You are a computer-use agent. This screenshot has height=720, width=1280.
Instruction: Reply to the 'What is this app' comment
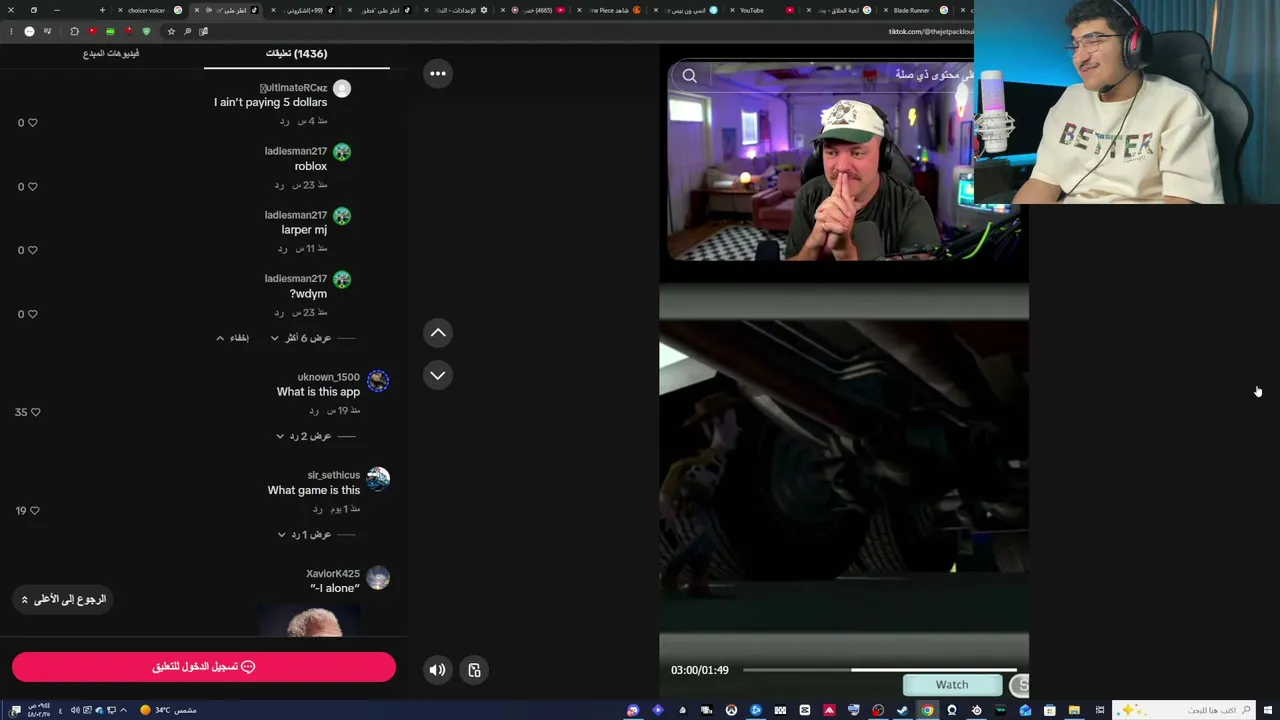coord(314,411)
